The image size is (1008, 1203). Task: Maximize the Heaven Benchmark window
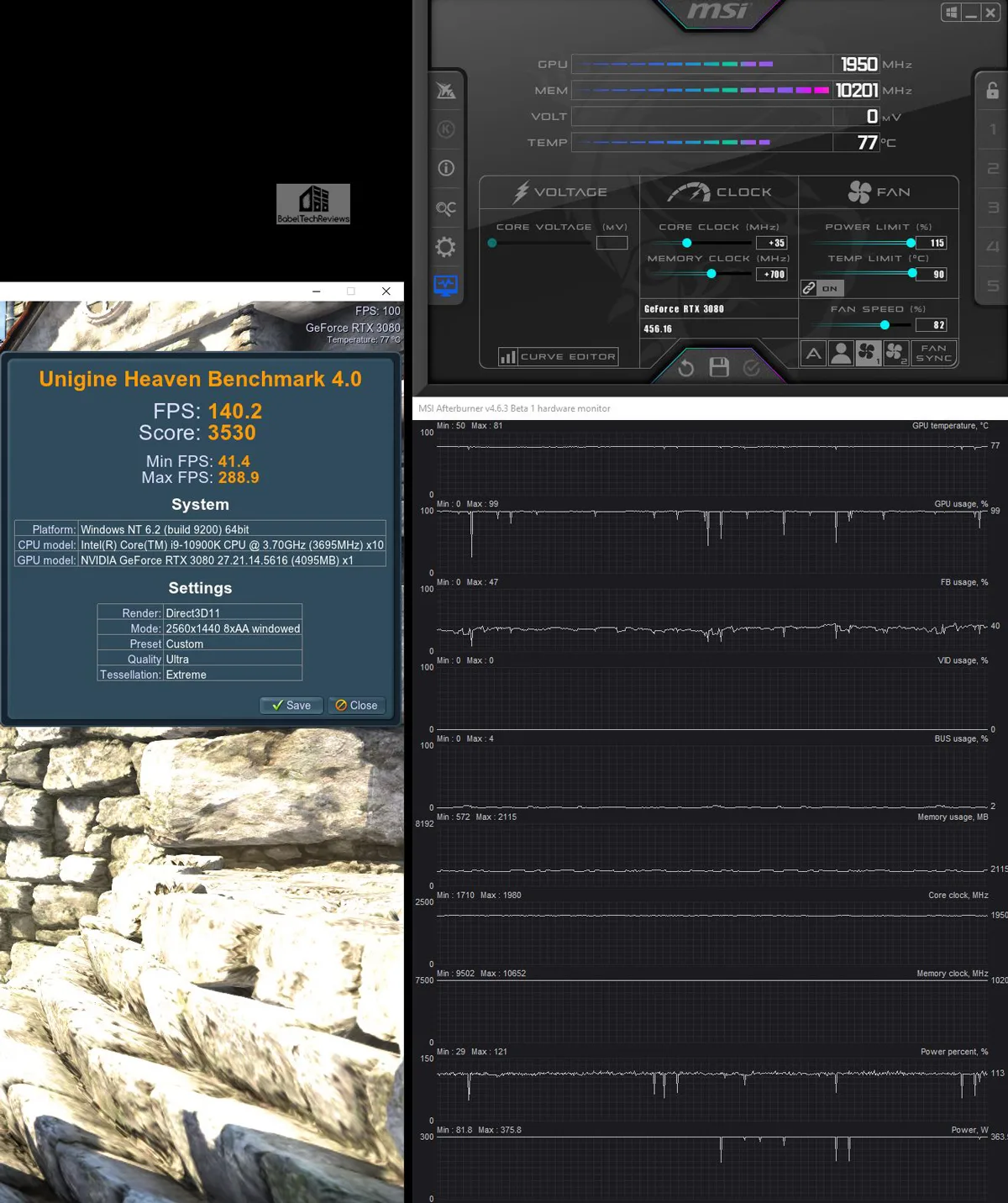[351, 292]
